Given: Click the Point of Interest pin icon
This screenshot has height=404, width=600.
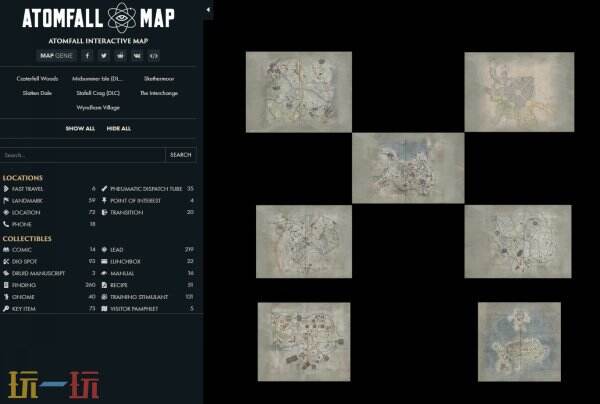Looking at the screenshot, I should click(104, 201).
